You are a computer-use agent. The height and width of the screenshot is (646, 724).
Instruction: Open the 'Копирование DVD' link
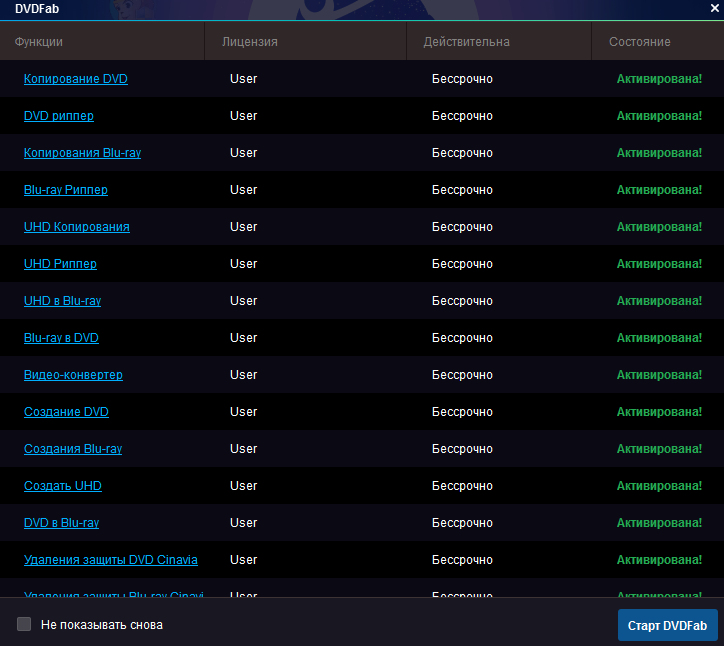[76, 79]
